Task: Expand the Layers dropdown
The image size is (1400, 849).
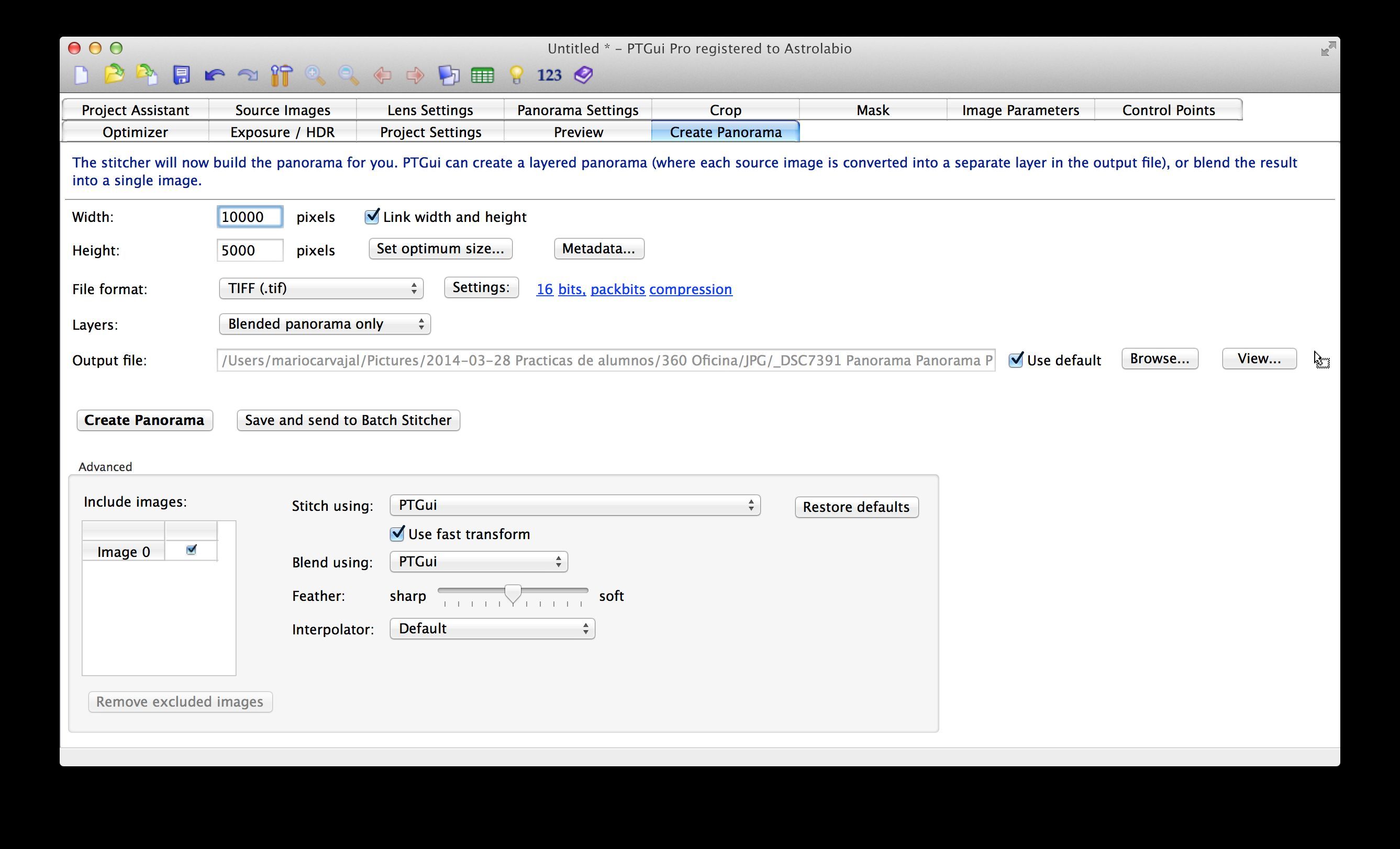Action: pos(325,325)
